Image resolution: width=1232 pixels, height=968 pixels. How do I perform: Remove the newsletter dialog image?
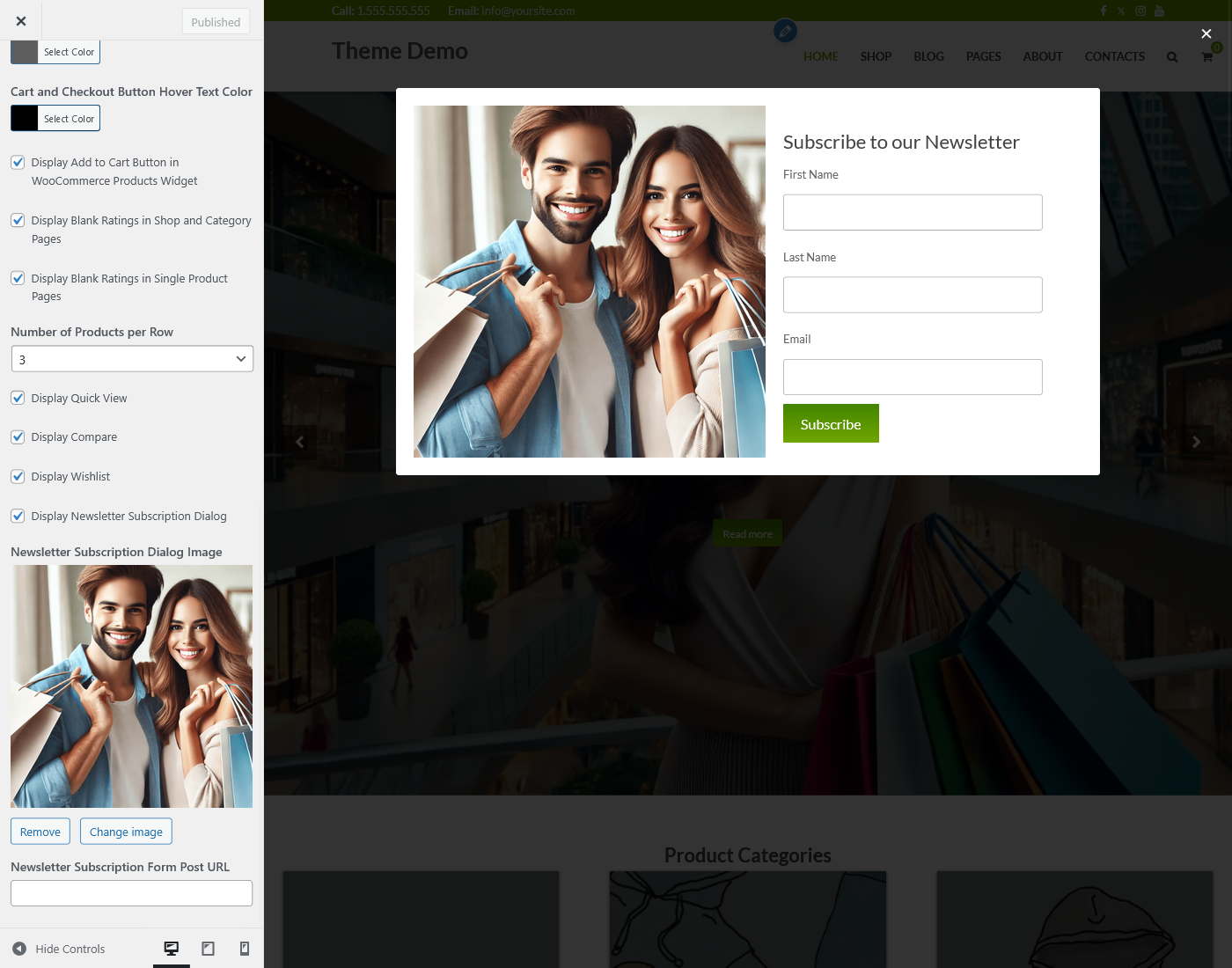click(x=40, y=832)
